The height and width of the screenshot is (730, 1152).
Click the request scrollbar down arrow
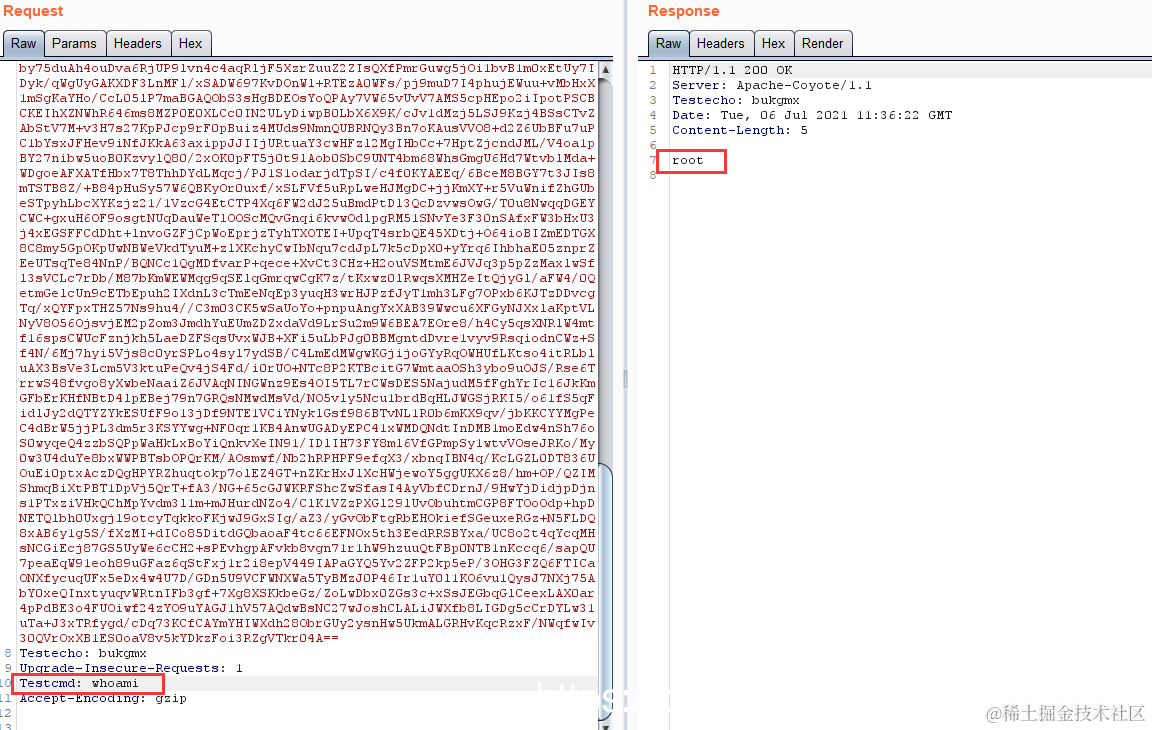point(605,726)
